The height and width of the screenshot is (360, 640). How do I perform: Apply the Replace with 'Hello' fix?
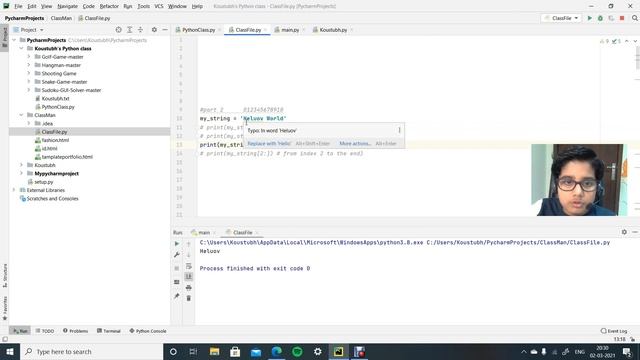coord(269,143)
